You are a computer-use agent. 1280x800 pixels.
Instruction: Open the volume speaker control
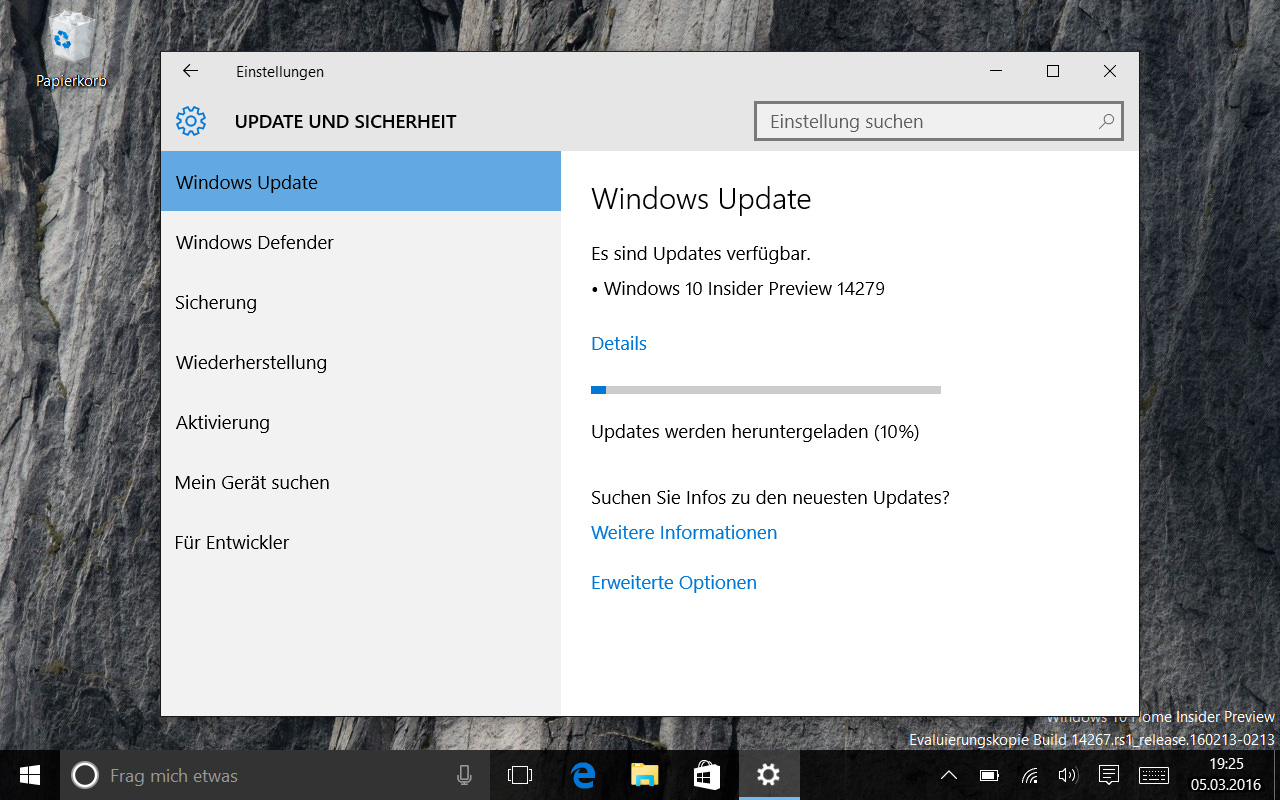click(x=1067, y=775)
